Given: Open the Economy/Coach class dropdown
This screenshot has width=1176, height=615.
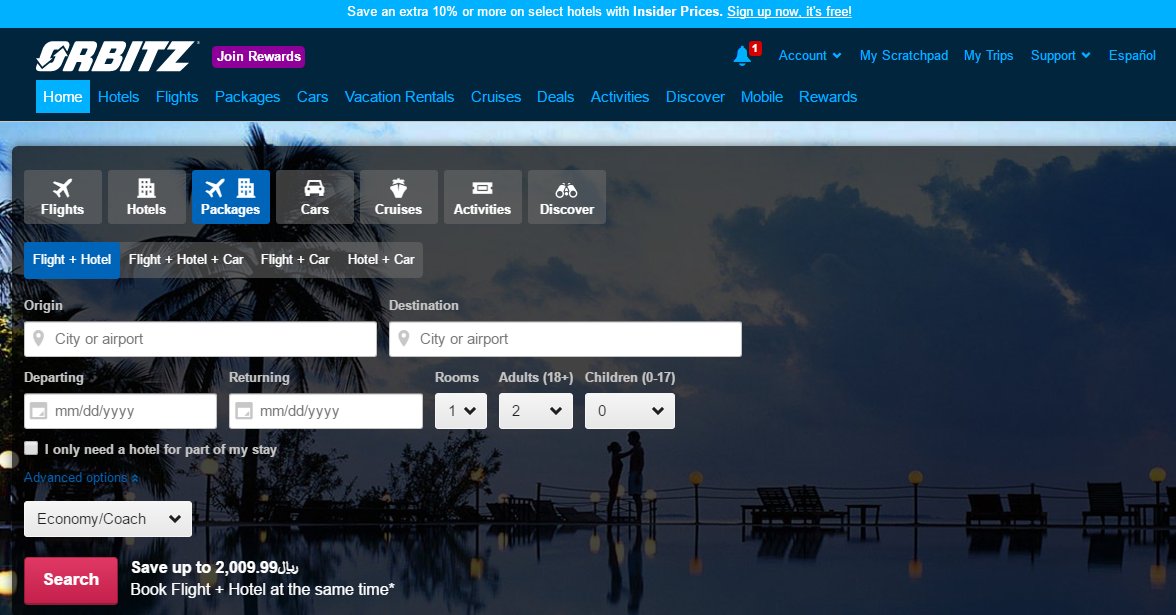Looking at the screenshot, I should coord(108,519).
